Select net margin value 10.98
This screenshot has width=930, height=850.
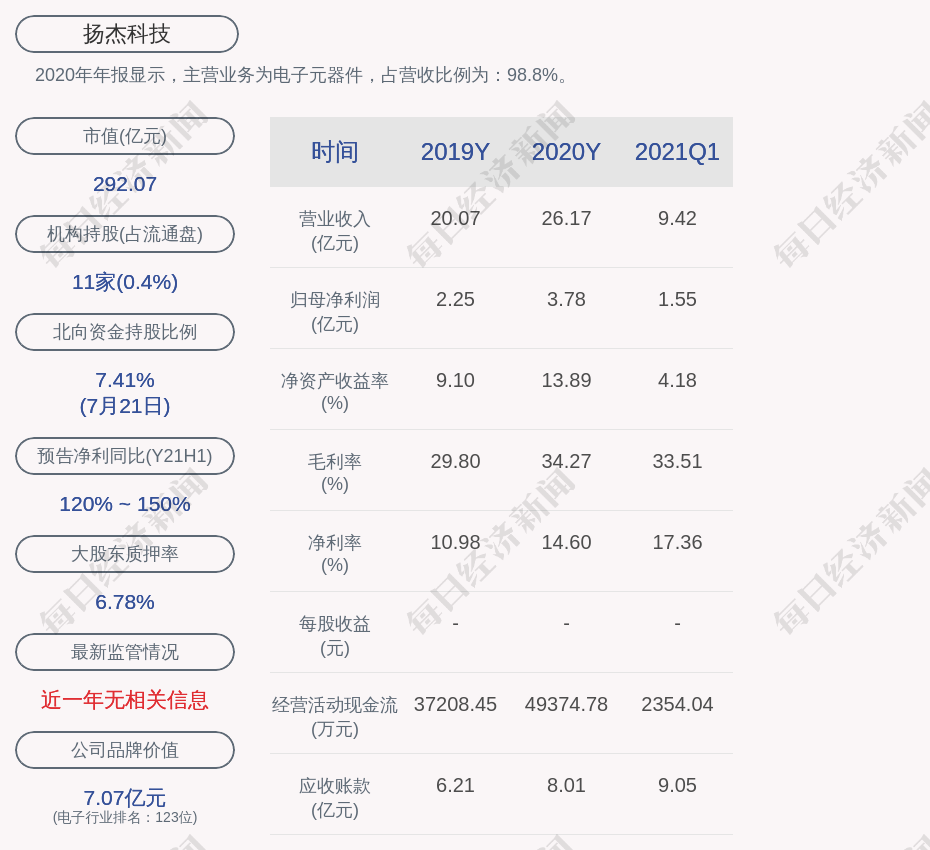455,542
